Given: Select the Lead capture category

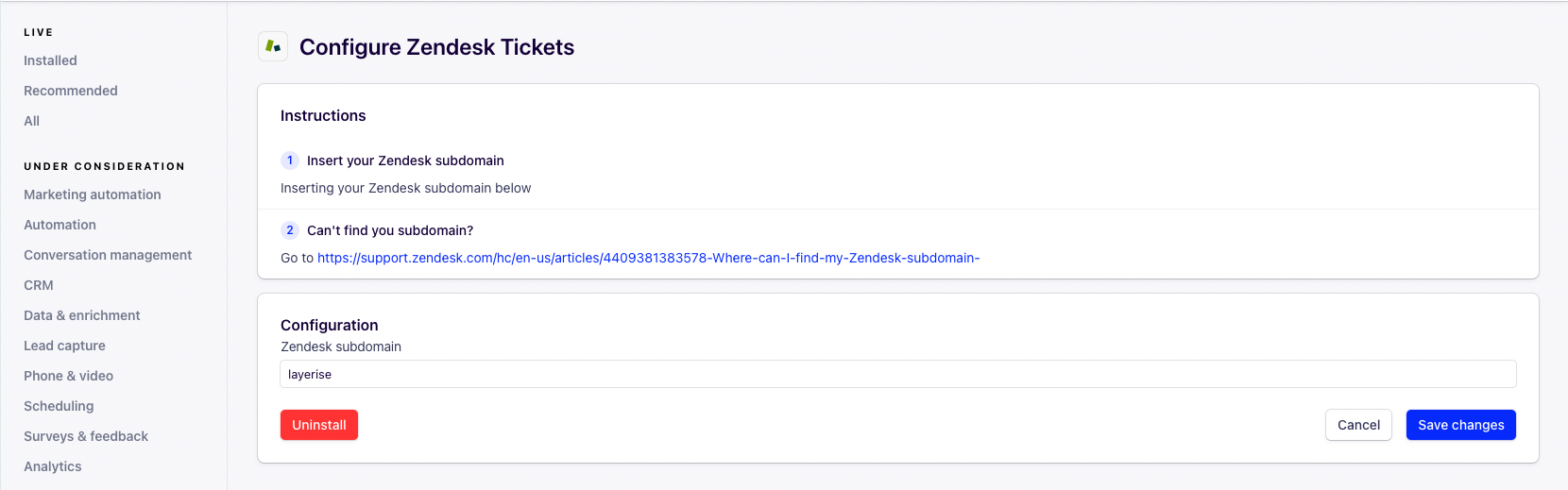Looking at the screenshot, I should coord(64,346).
